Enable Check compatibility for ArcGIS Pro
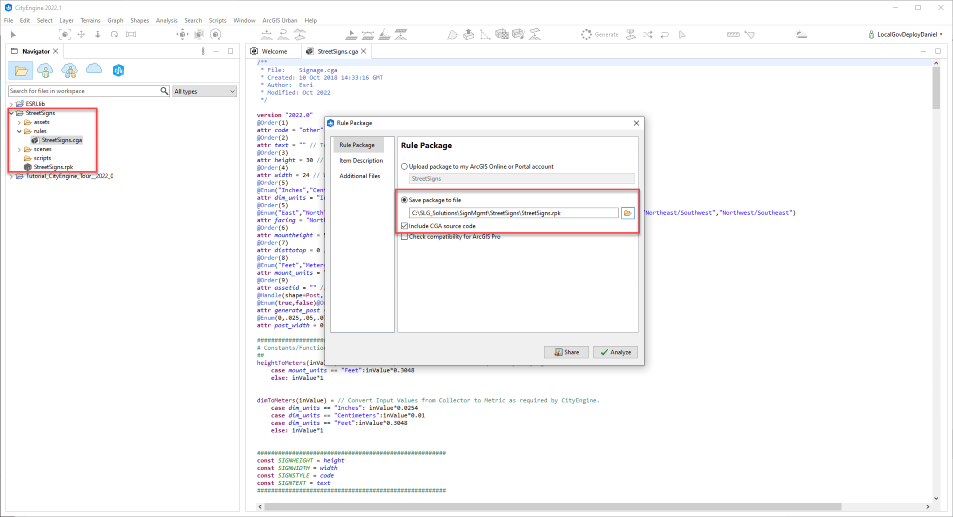Screen dimensions: 953x517 click(x=404, y=237)
